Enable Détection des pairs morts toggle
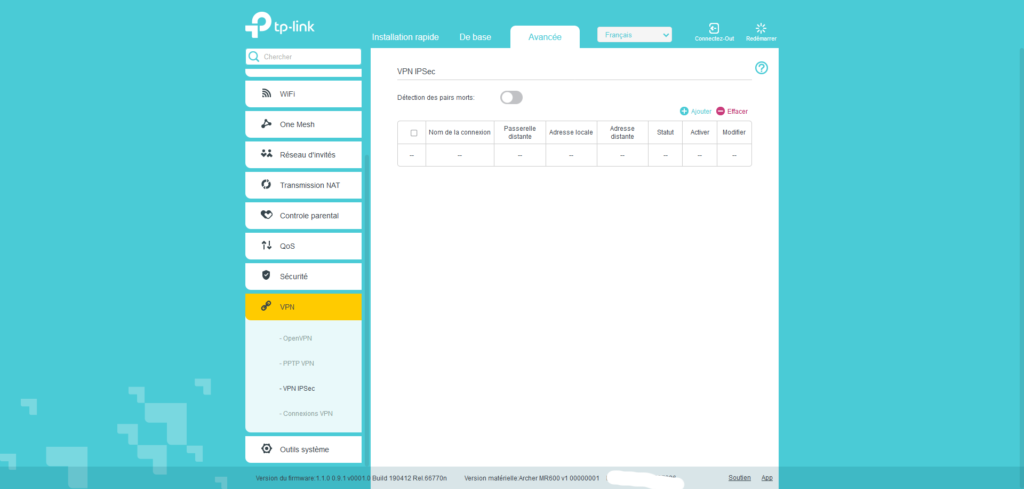1024x489 pixels. [511, 97]
